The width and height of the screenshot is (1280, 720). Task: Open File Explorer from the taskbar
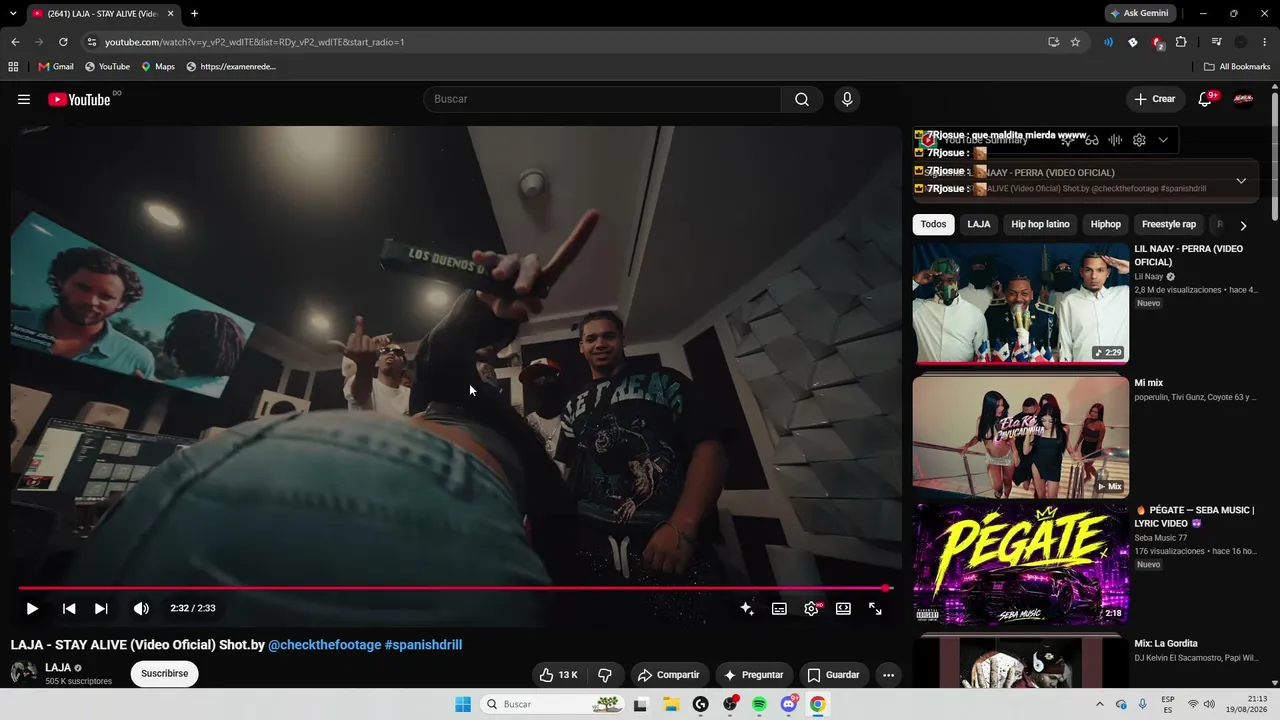(670, 704)
